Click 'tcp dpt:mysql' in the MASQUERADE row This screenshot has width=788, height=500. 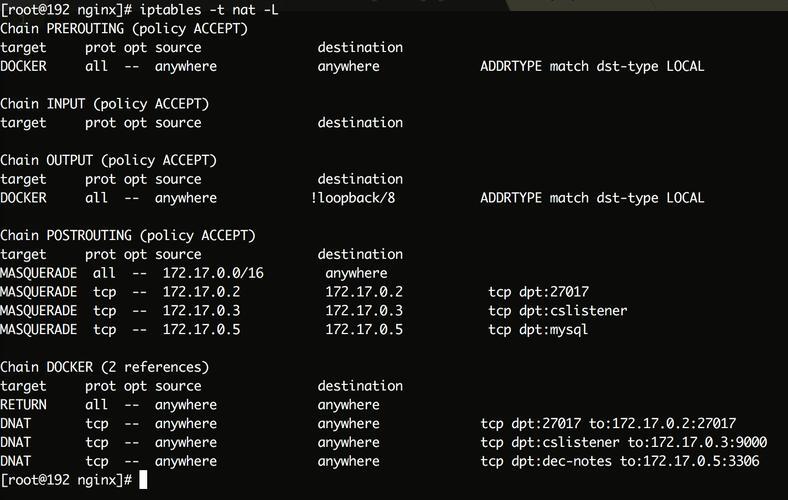(538, 330)
